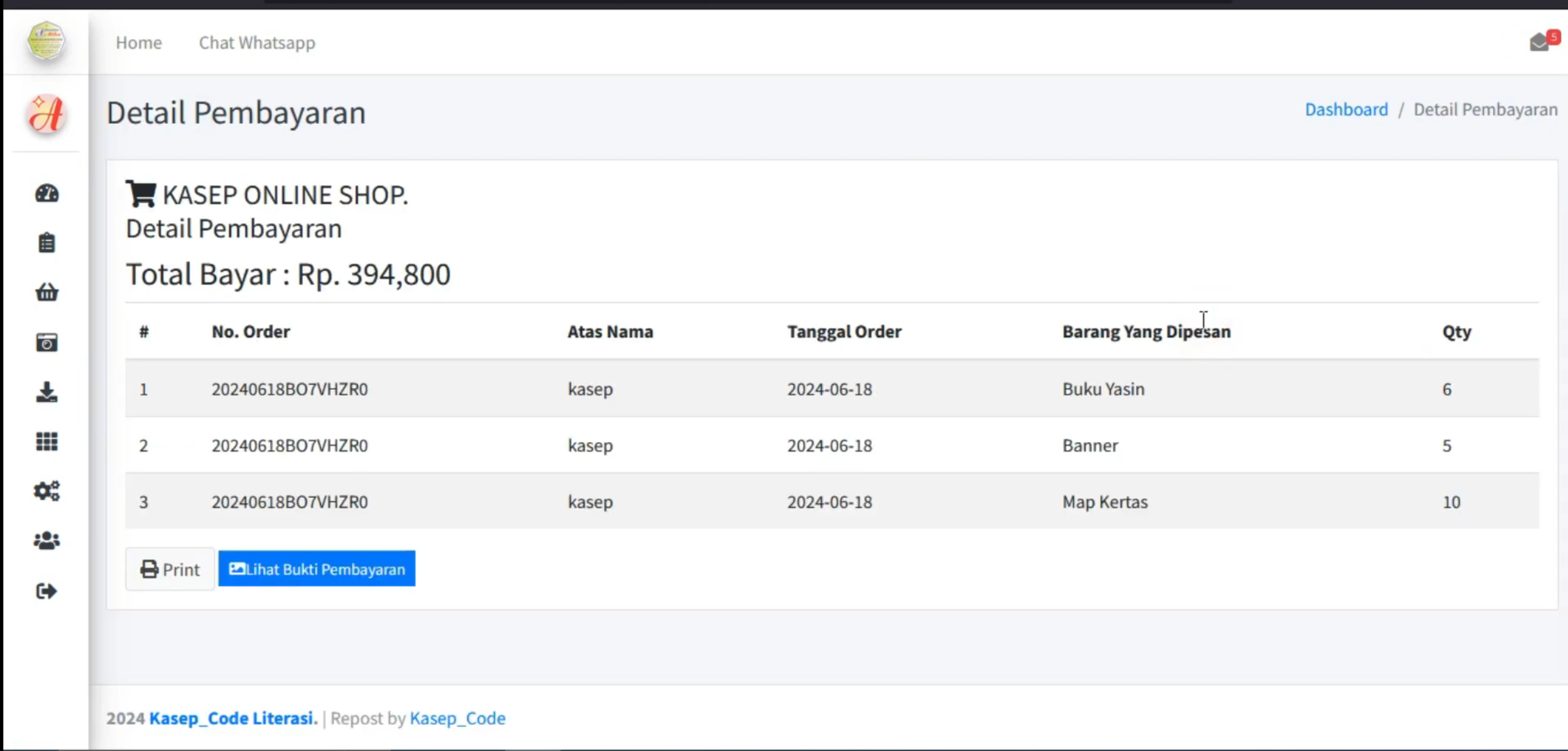Click the Atas Nama column header
Screen dimensions: 1568x751
610,331
